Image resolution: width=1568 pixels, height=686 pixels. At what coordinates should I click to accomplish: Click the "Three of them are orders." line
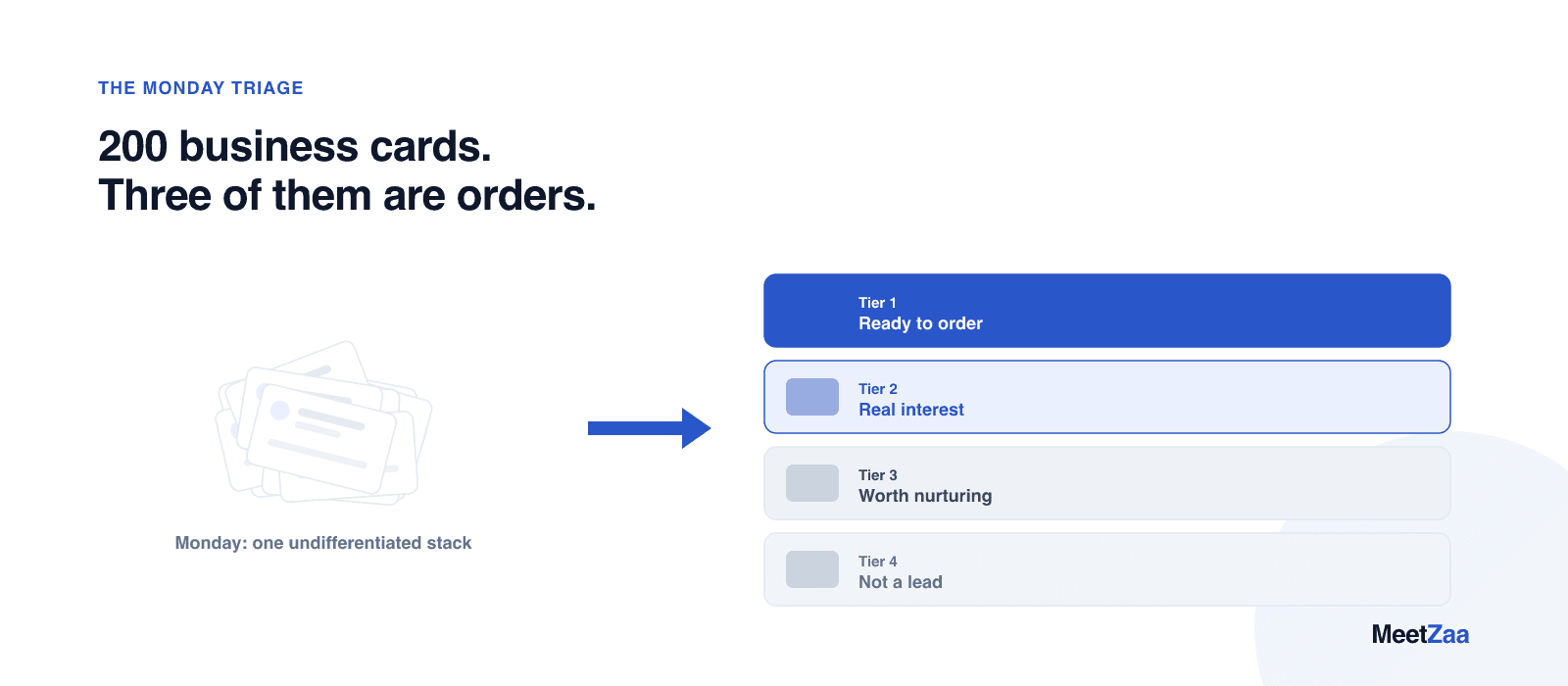[347, 196]
